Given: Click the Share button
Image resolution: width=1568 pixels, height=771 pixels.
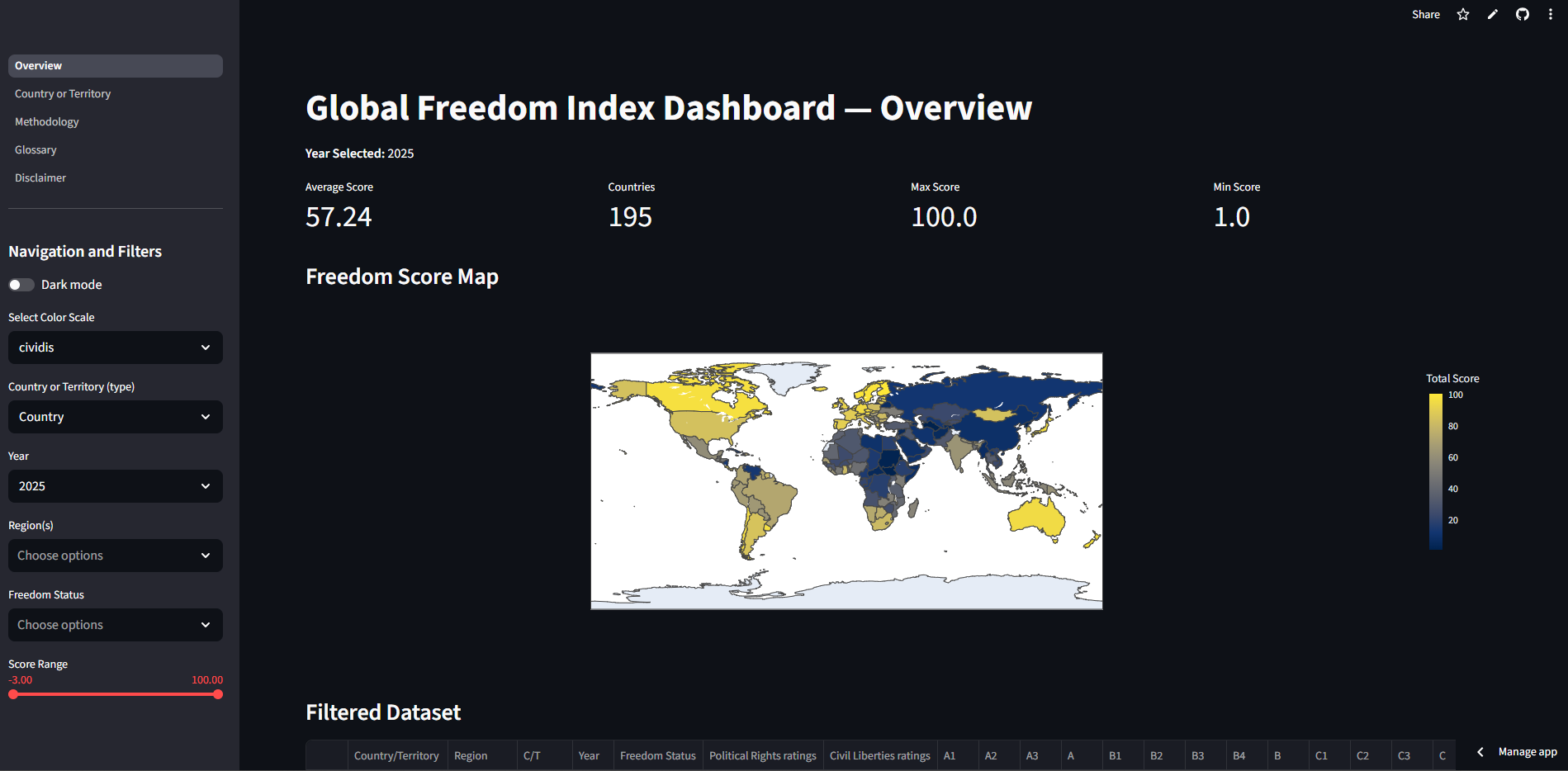Looking at the screenshot, I should tap(1426, 14).
